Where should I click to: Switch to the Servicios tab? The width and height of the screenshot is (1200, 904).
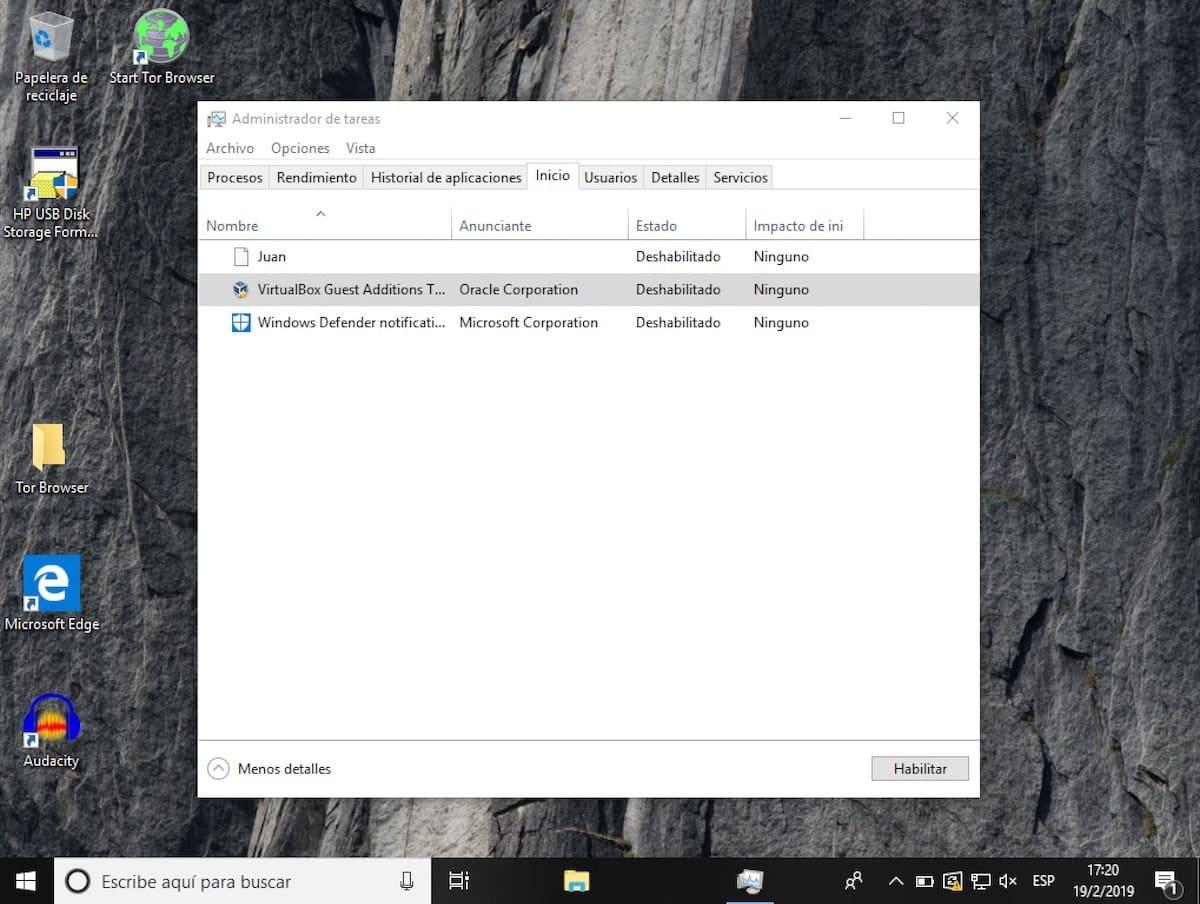pos(739,177)
